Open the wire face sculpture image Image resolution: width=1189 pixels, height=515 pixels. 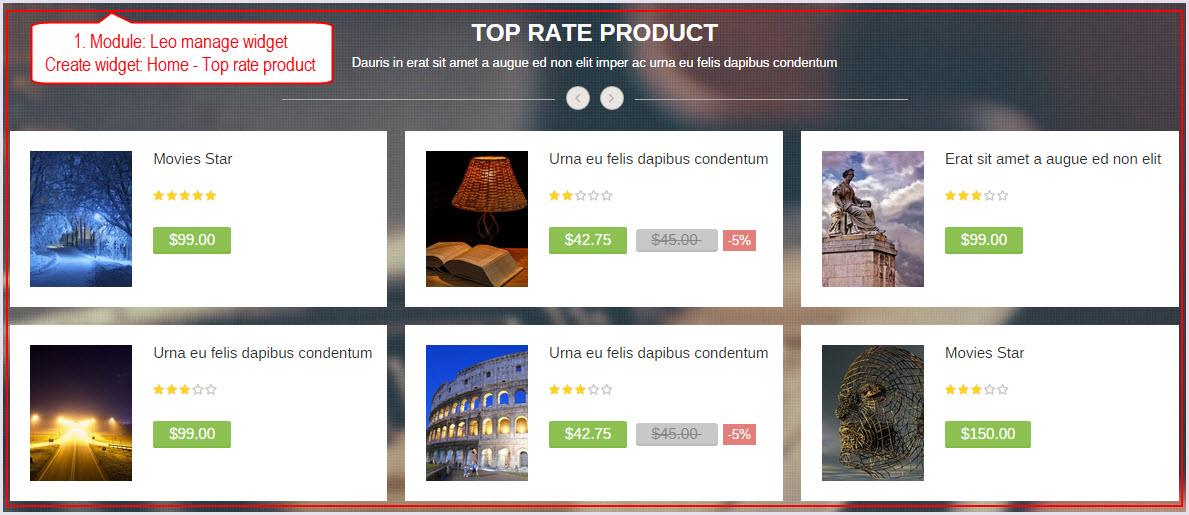click(873, 413)
